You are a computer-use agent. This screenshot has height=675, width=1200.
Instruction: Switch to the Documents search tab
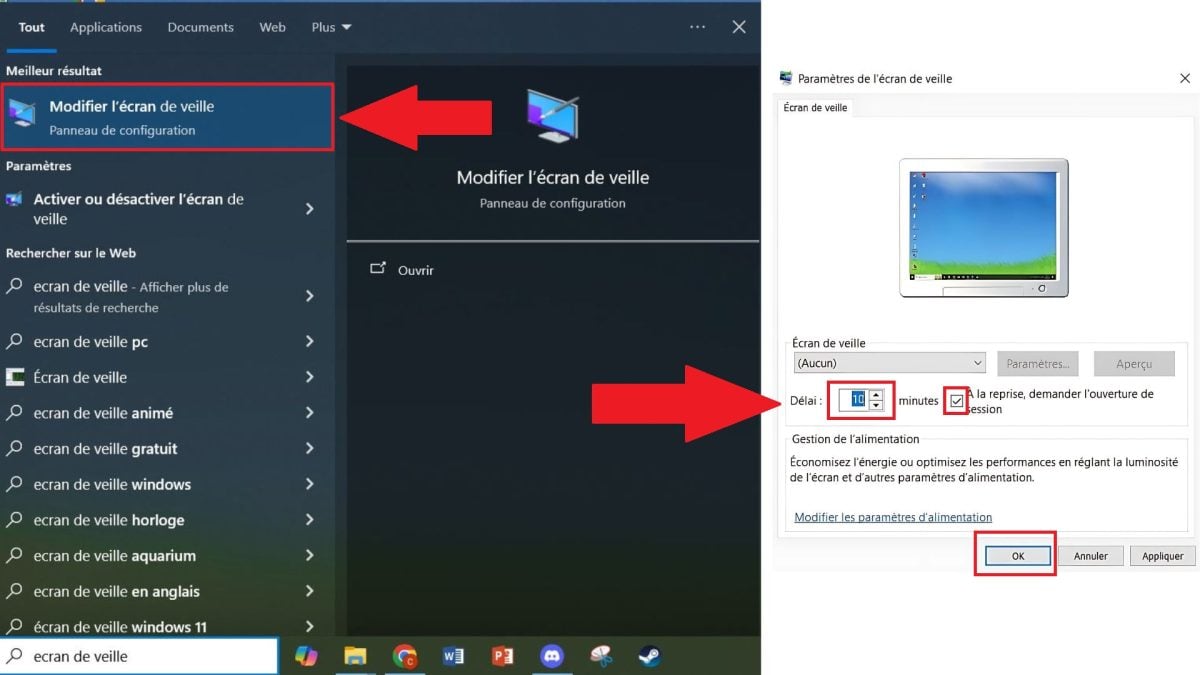point(200,27)
